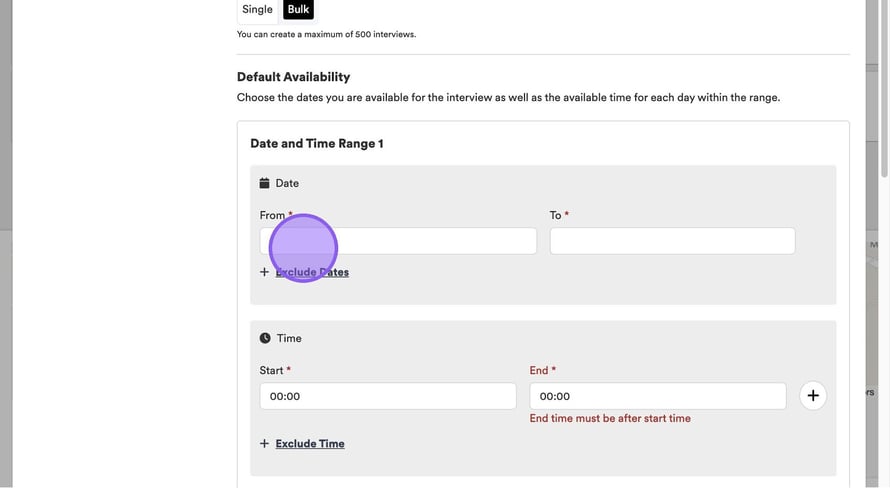Focus the To date input field

[672, 241]
